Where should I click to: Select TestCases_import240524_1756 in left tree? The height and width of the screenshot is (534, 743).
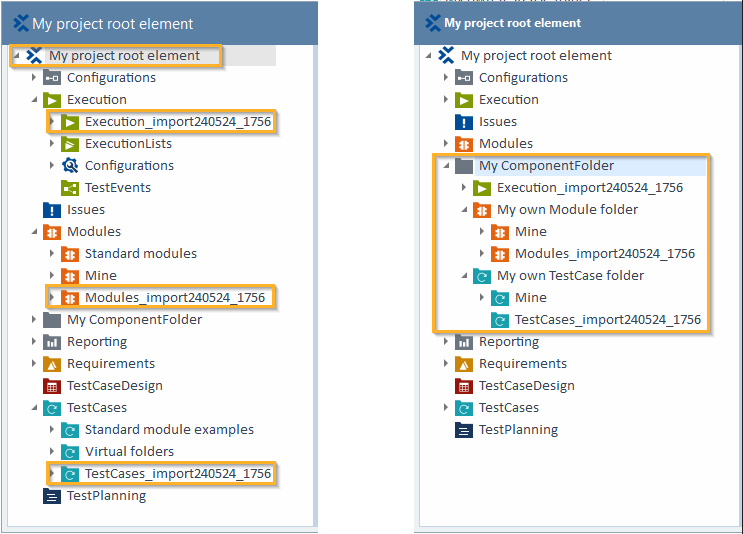click(177, 474)
